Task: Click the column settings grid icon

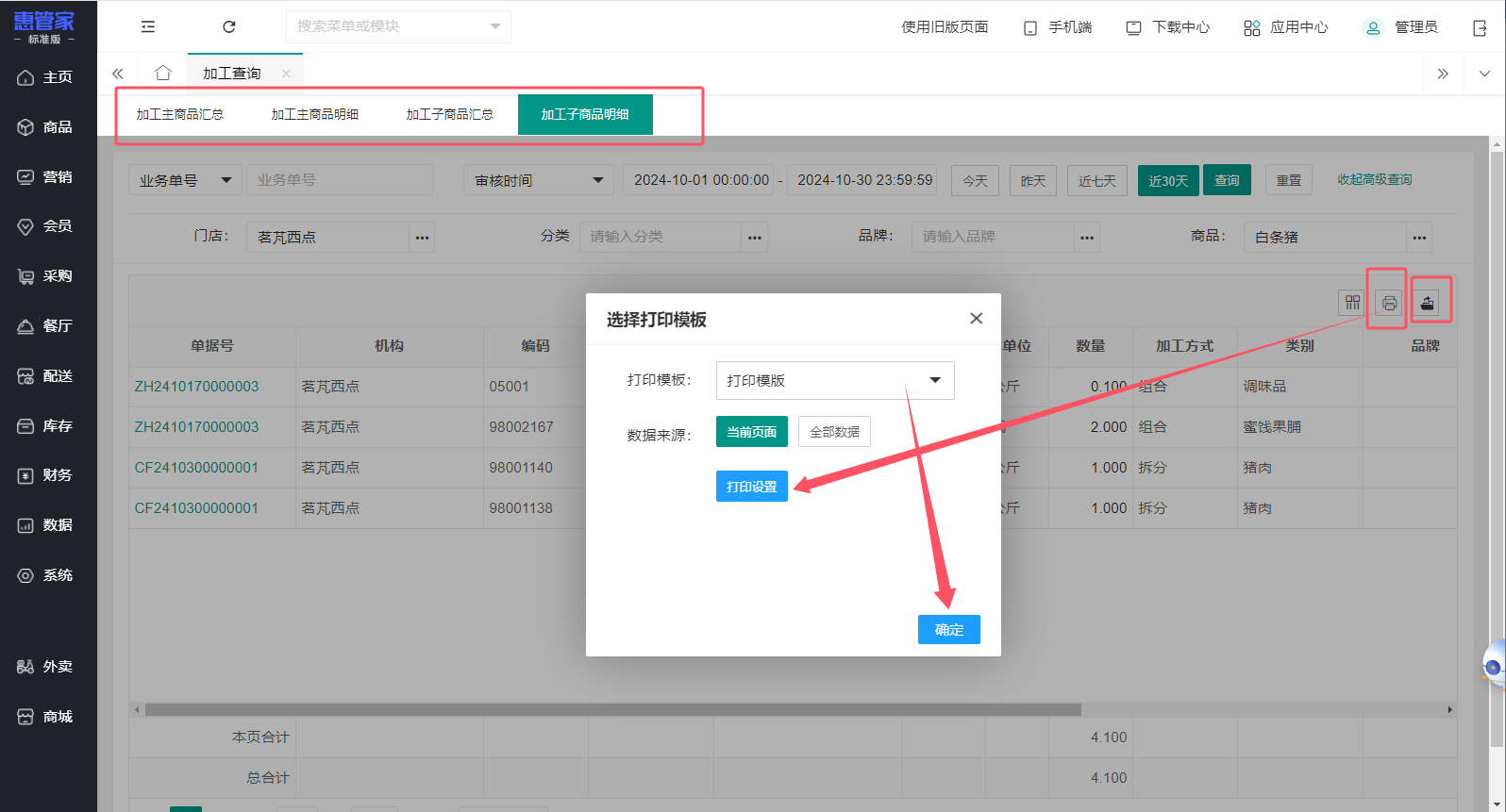Action: pyautogui.click(x=1352, y=303)
